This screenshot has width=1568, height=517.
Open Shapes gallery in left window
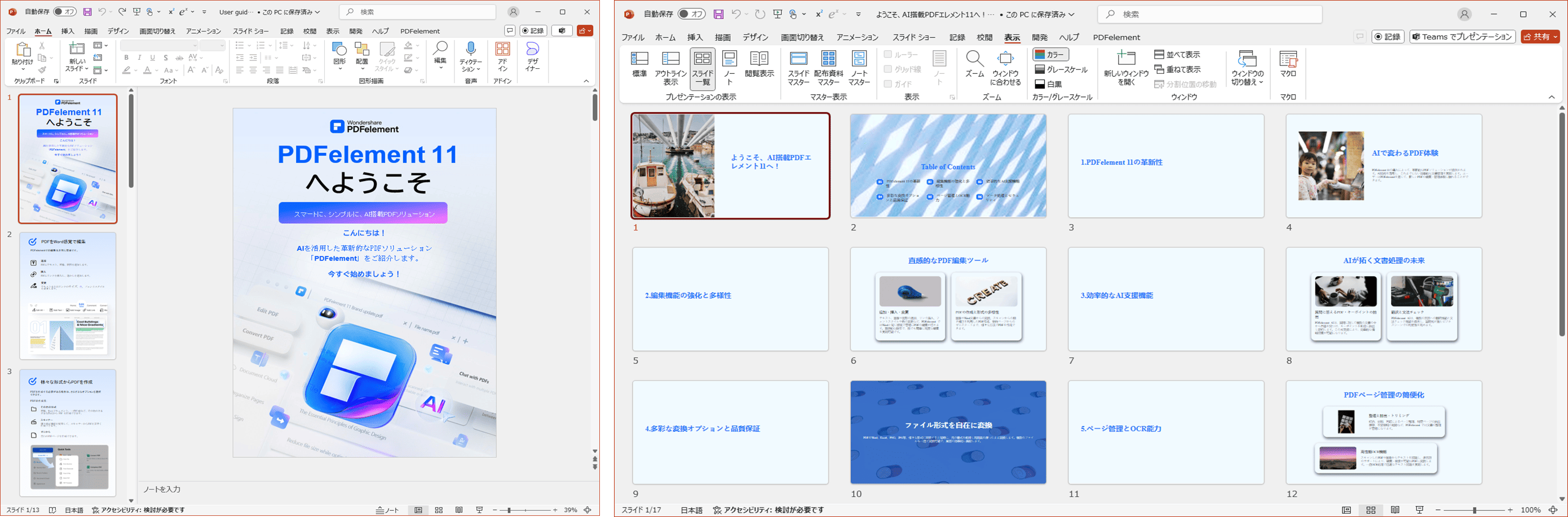point(339,49)
